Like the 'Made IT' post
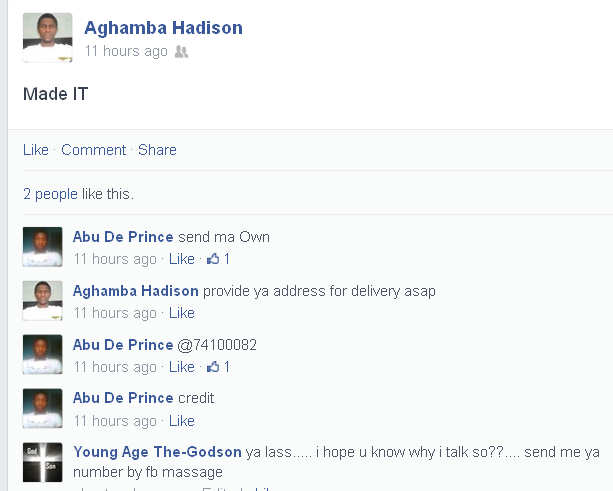 [x=36, y=150]
